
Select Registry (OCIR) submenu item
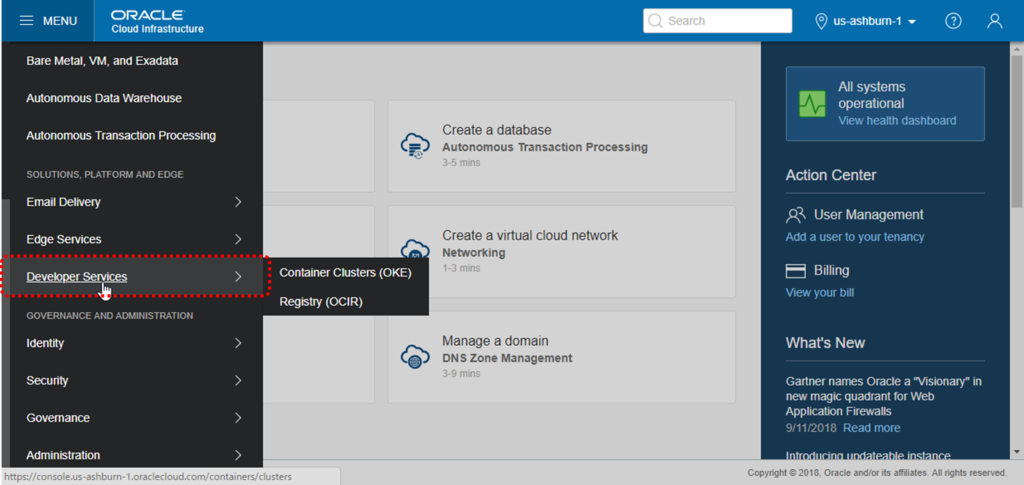coord(345,302)
